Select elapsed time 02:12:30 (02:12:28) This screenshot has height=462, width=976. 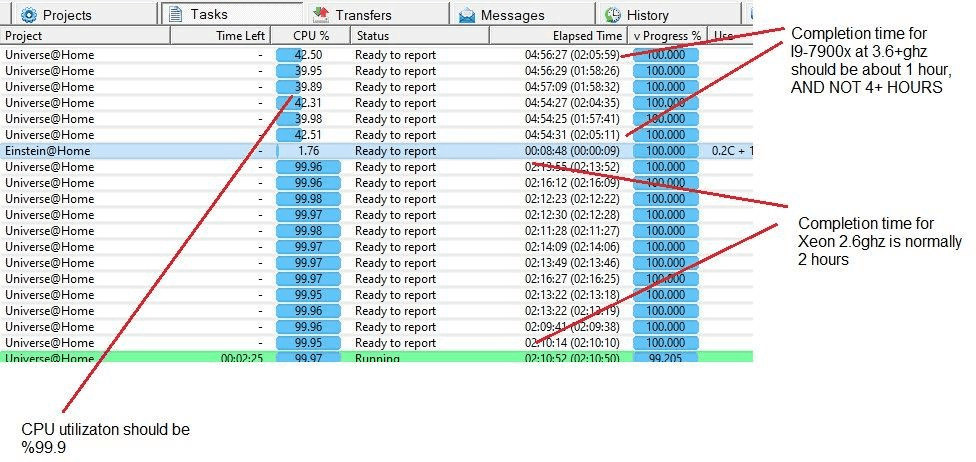click(573, 215)
